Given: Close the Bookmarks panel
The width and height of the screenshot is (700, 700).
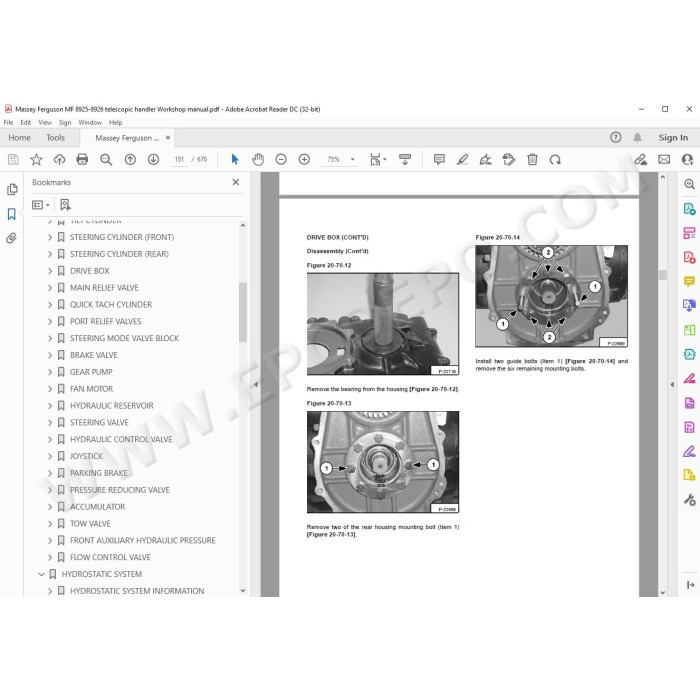Looking at the screenshot, I should point(236,182).
